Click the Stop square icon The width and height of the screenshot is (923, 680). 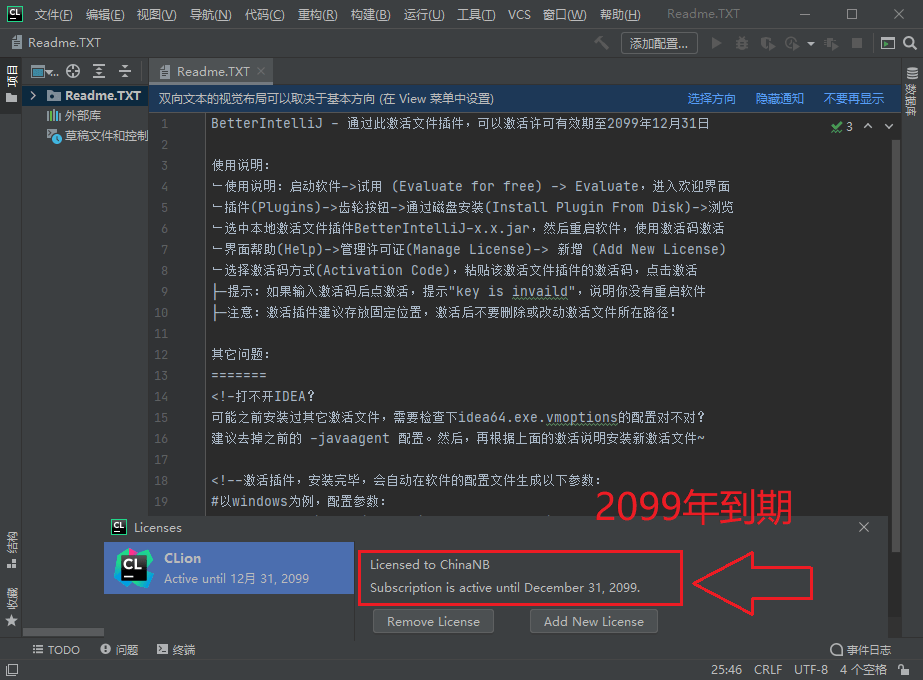point(857,43)
